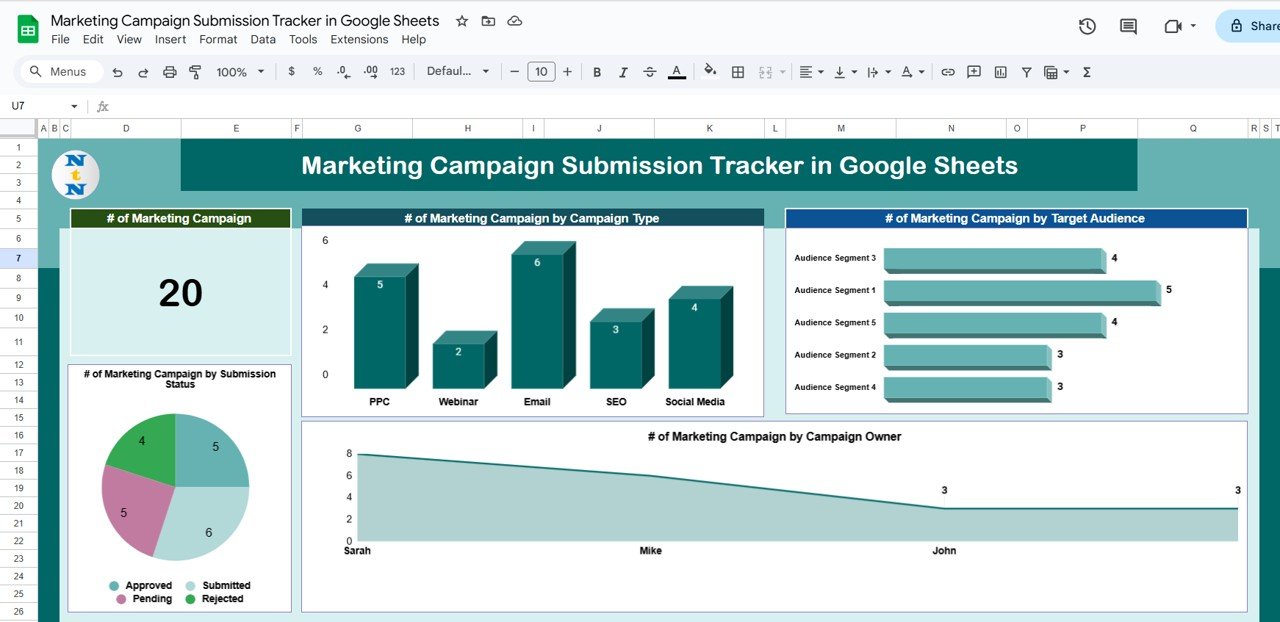Expand the Meet call dropdown arrow
1280x622 pixels.
click(1193, 26)
